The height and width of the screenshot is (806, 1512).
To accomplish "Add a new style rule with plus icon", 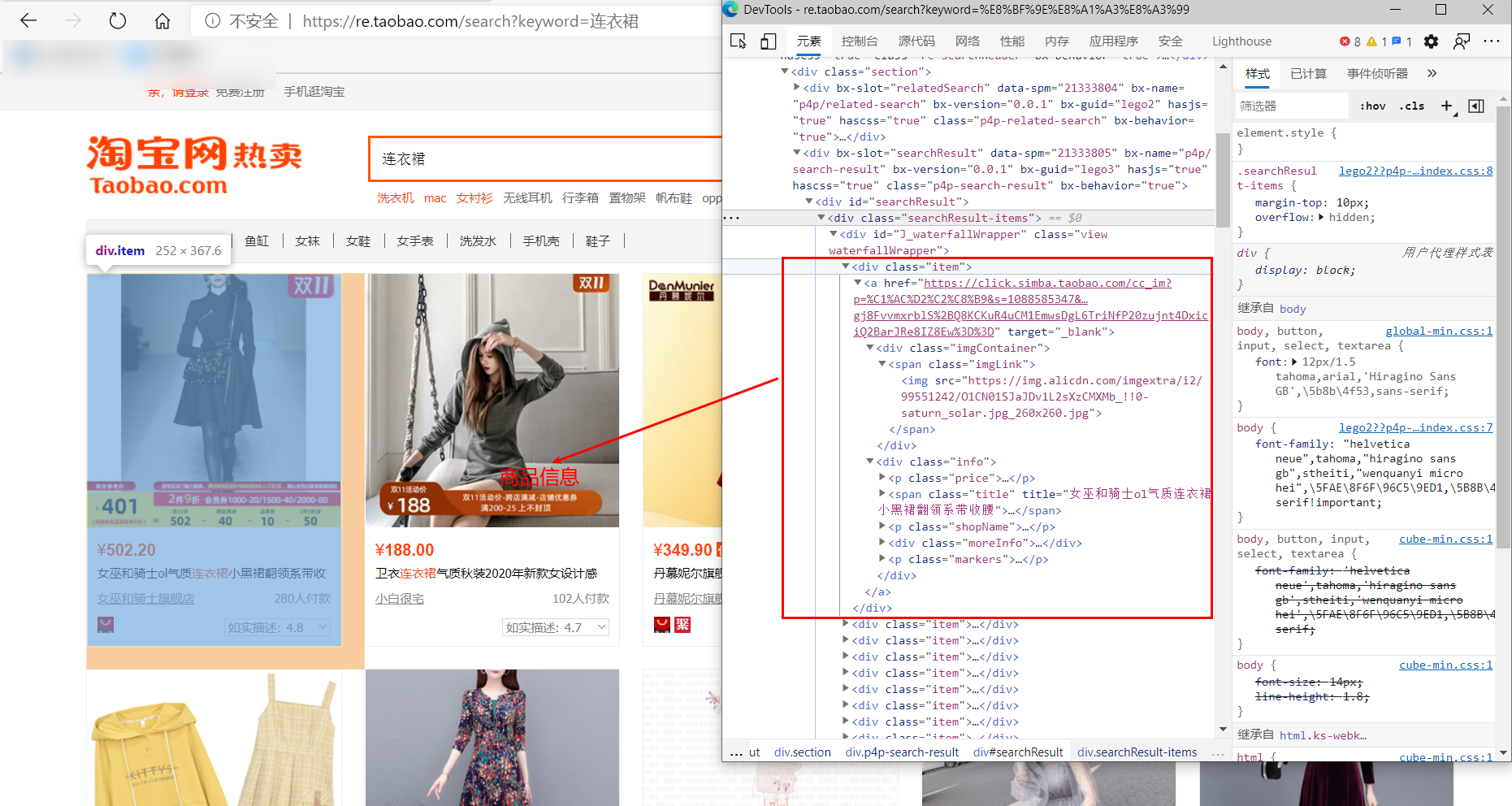I will [1446, 106].
